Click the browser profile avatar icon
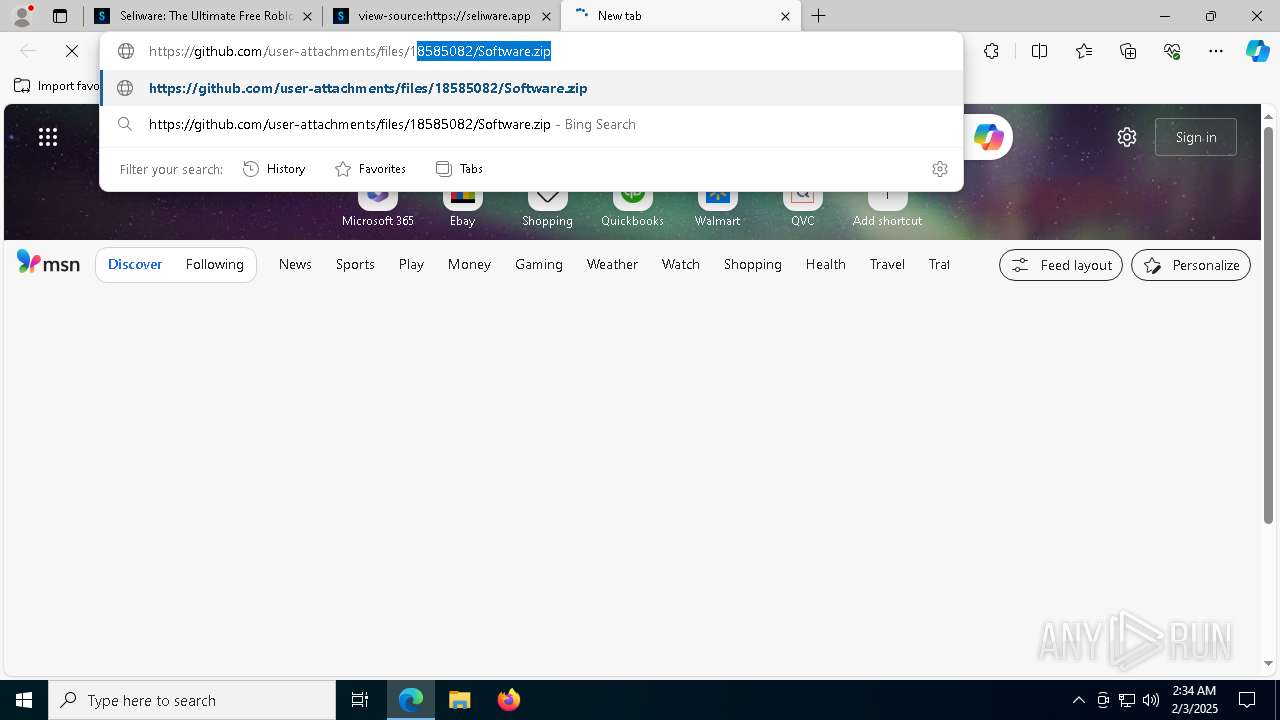Screen dimensions: 1280x720 pyautogui.click(x=22, y=16)
